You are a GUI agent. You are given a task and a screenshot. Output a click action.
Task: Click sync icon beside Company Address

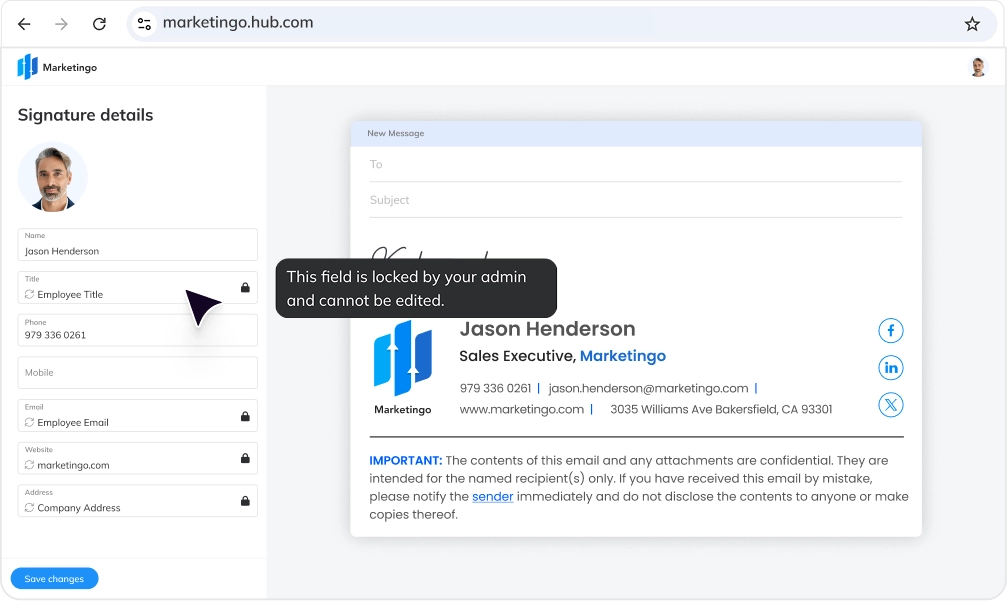(x=30, y=507)
